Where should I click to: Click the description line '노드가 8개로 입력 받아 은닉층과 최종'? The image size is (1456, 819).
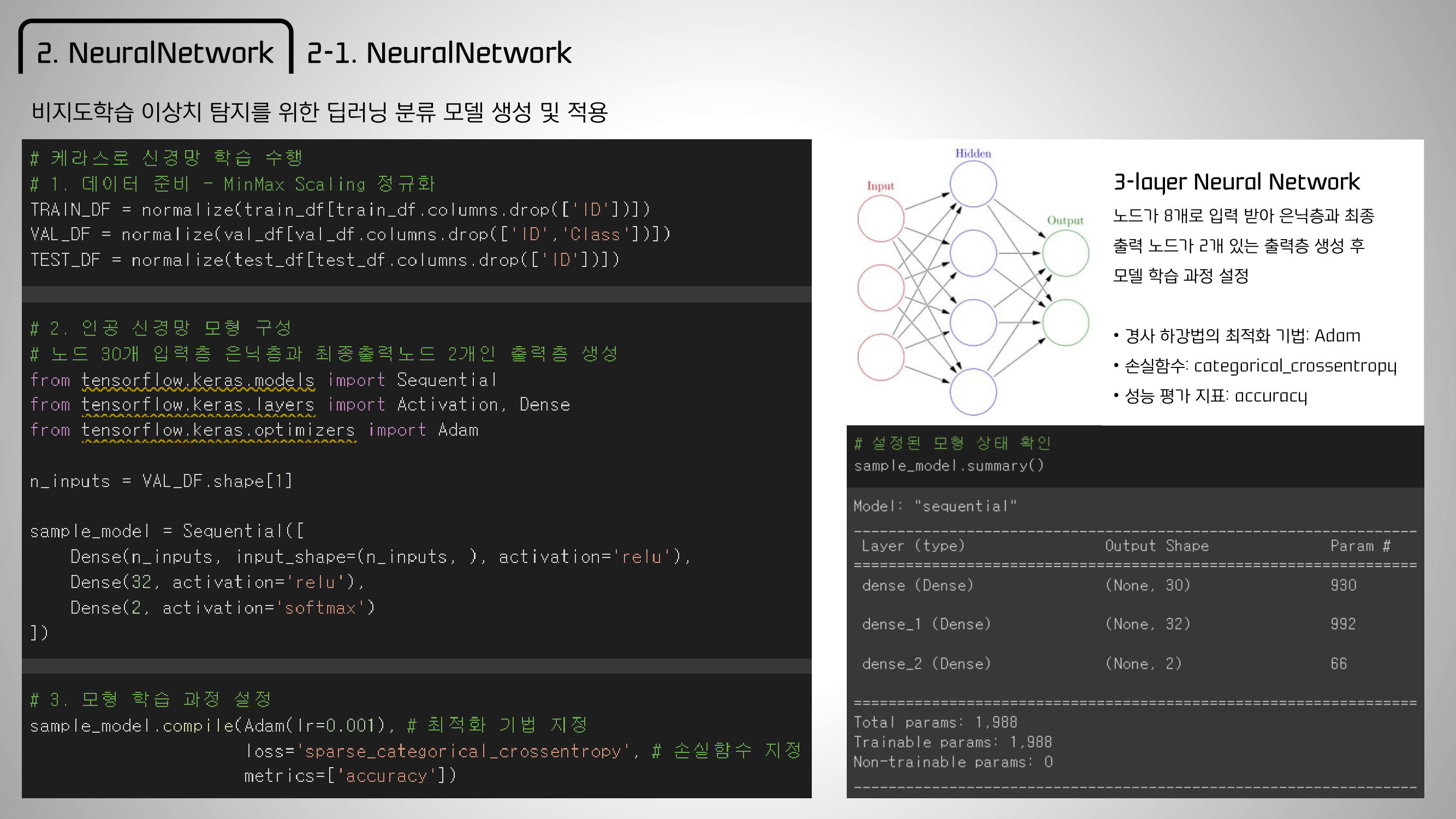pos(1244,215)
